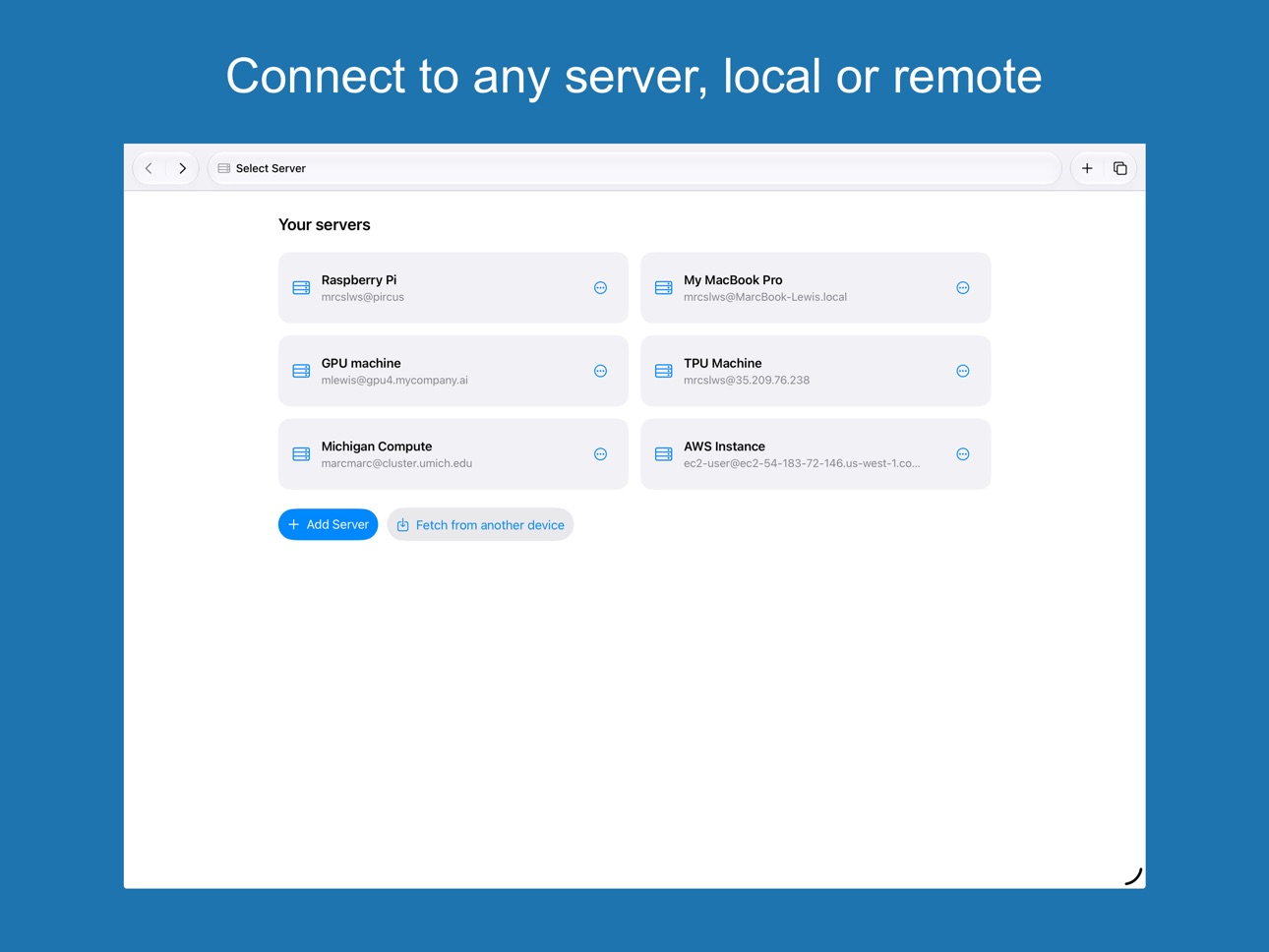Open a new tab with plus icon
The width and height of the screenshot is (1269, 952).
point(1087,168)
